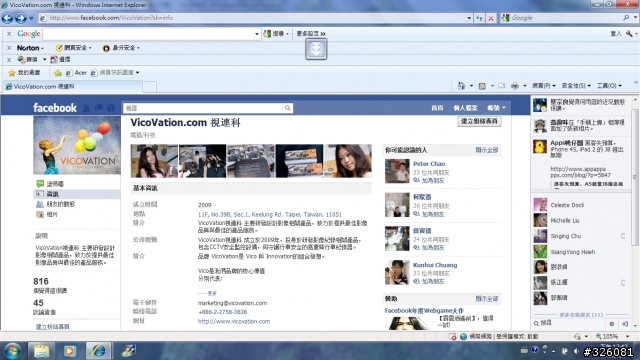Show all people you may know
Image resolution: width=640 pixels, height=360 pixels.
pyautogui.click(x=487, y=150)
